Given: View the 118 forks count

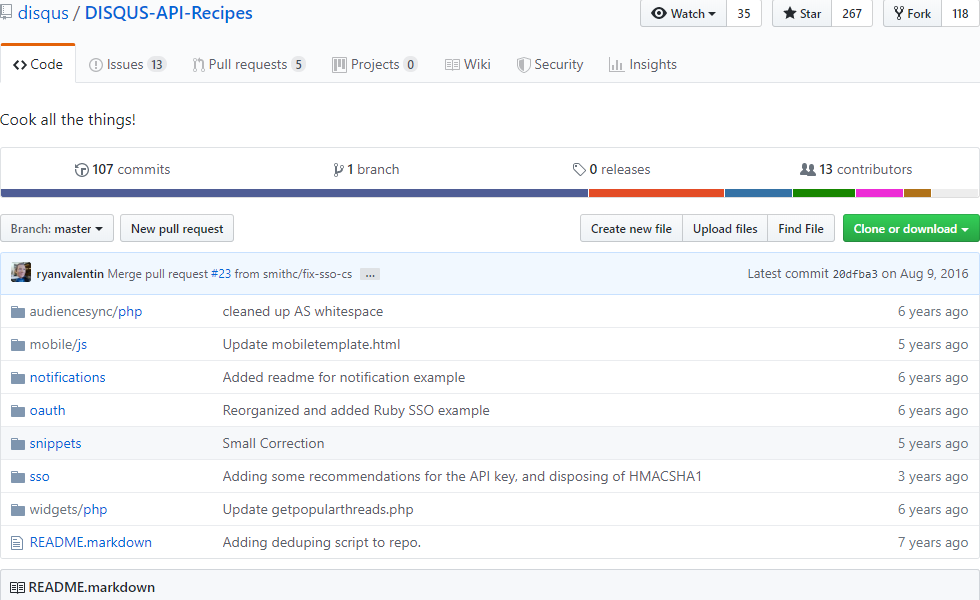Looking at the screenshot, I should click(x=961, y=13).
